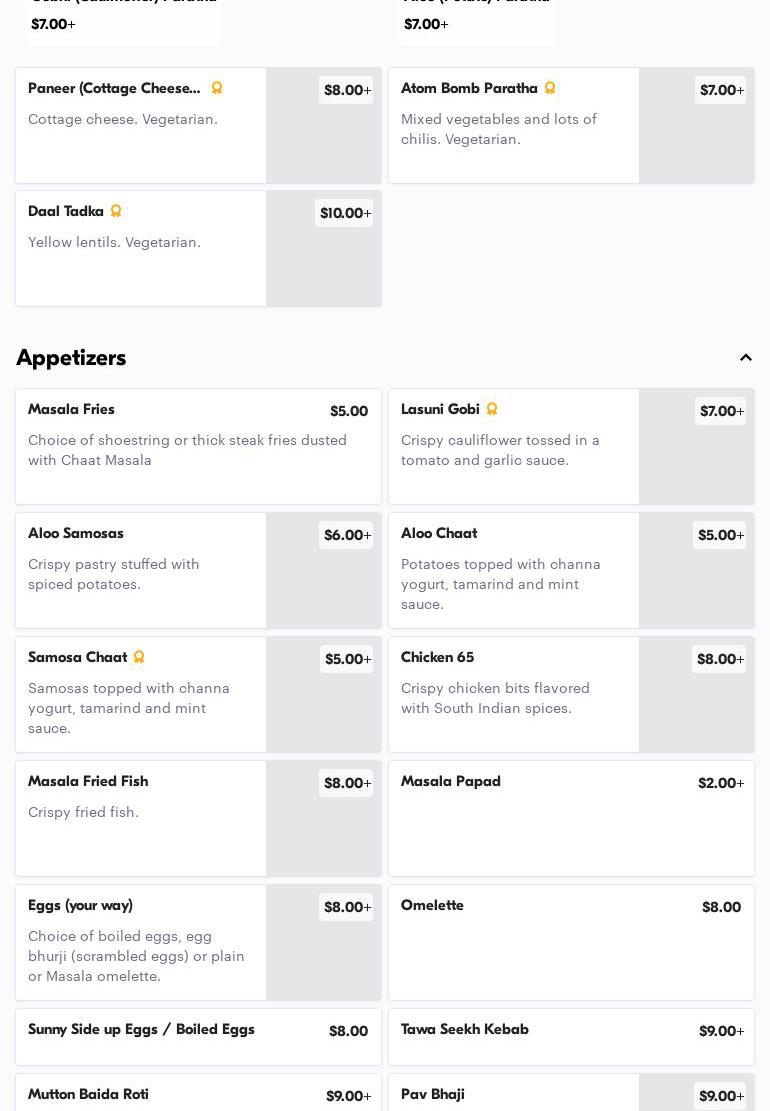Add Aloo Samosas with $6.00+ button
This screenshot has width=770, height=1111.
tap(346, 535)
